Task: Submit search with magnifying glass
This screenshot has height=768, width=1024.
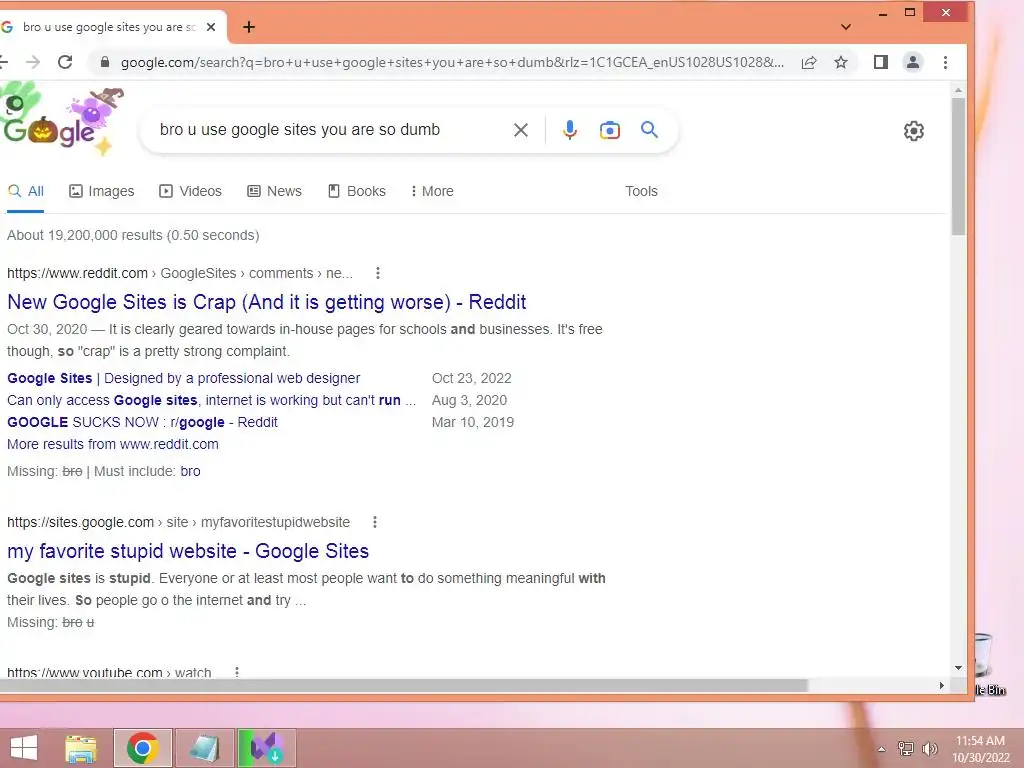Action: [x=649, y=129]
